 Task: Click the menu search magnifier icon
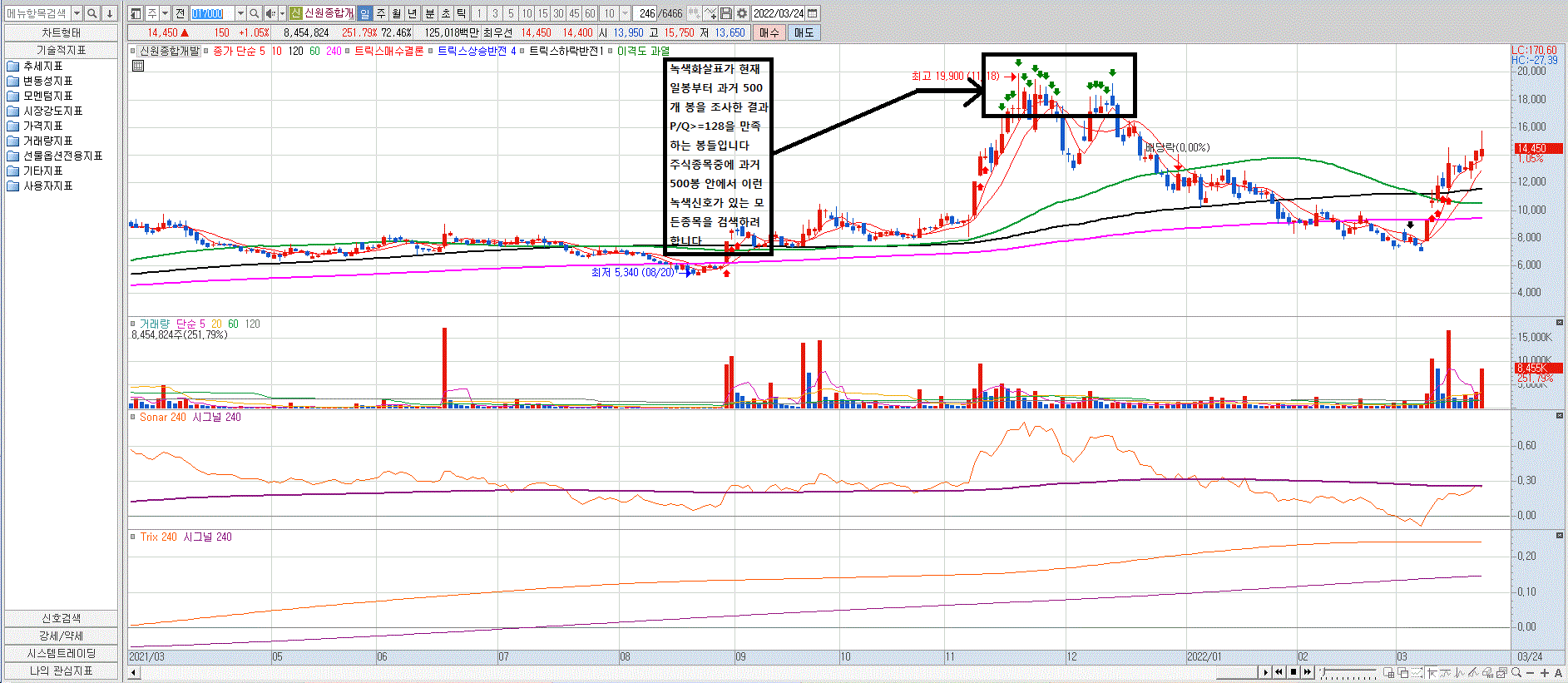92,13
